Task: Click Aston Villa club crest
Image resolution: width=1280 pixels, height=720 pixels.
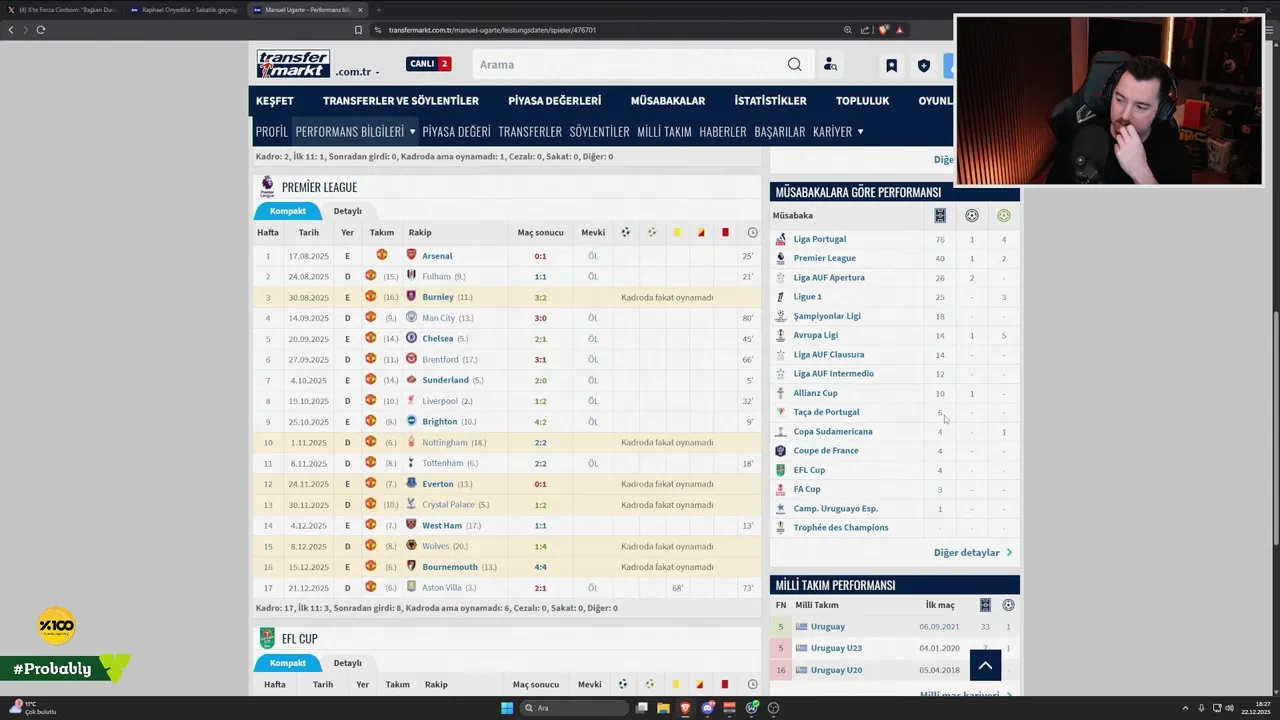Action: 411,587
